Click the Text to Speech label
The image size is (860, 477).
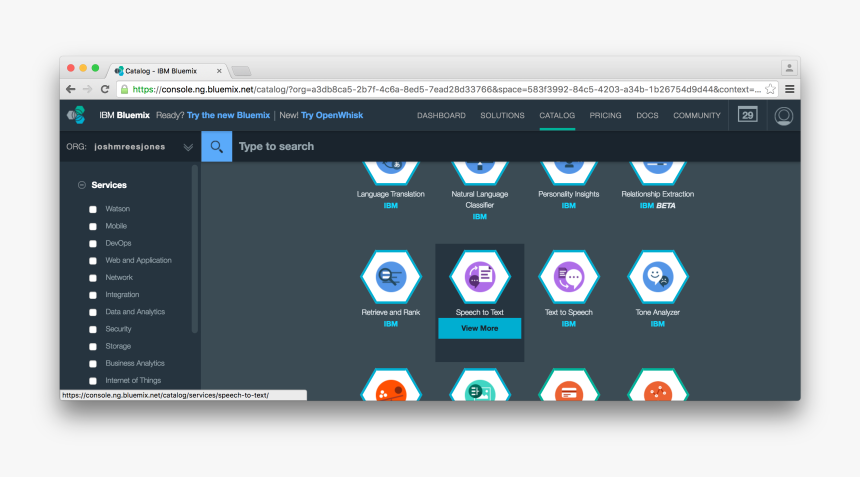569,313
